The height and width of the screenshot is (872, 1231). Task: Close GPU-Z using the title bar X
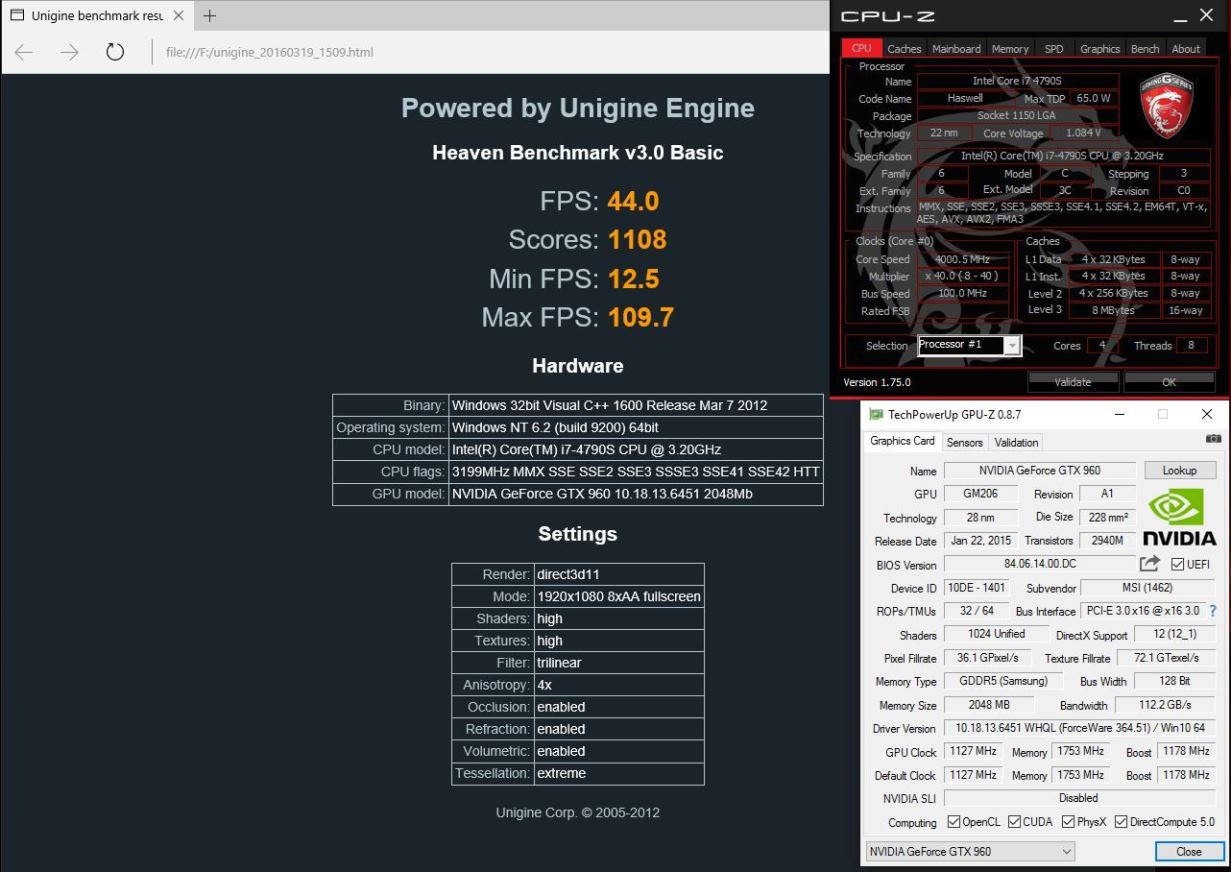[x=1206, y=414]
